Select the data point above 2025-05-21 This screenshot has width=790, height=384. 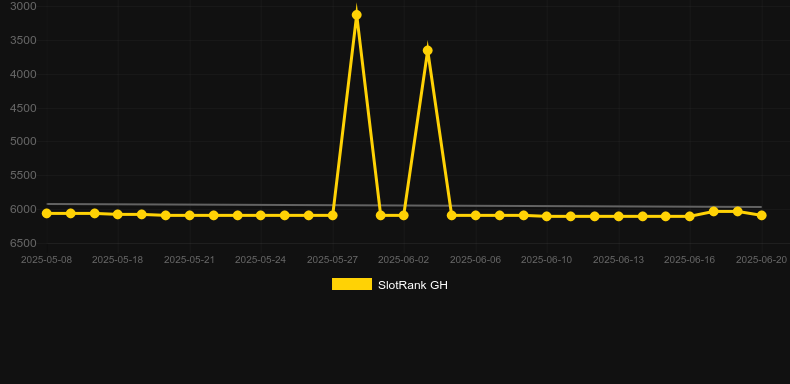click(189, 215)
